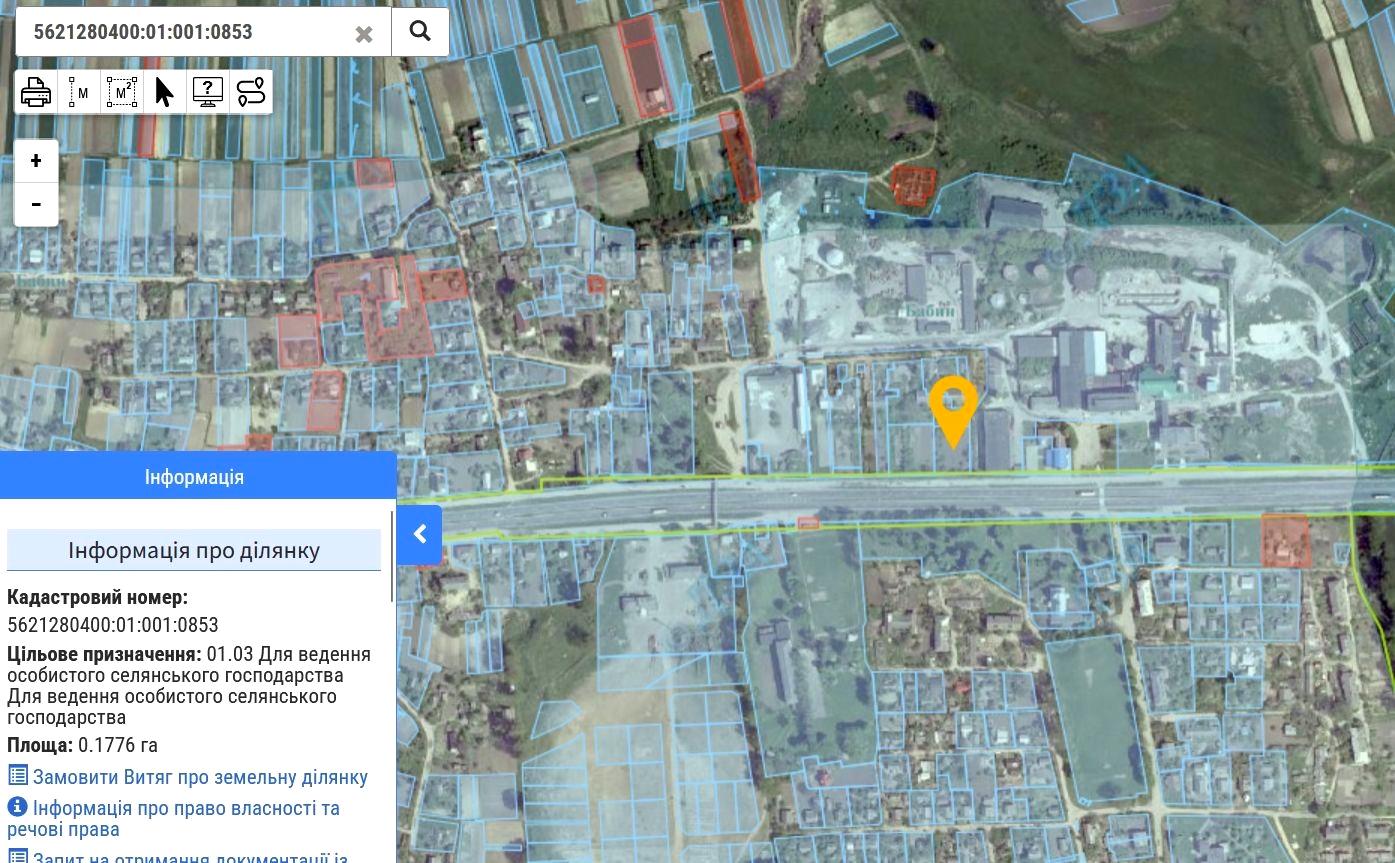Select the red parcel near the highway's right end
Image resolution: width=1395 pixels, height=863 pixels.
pyautogui.click(x=1285, y=541)
